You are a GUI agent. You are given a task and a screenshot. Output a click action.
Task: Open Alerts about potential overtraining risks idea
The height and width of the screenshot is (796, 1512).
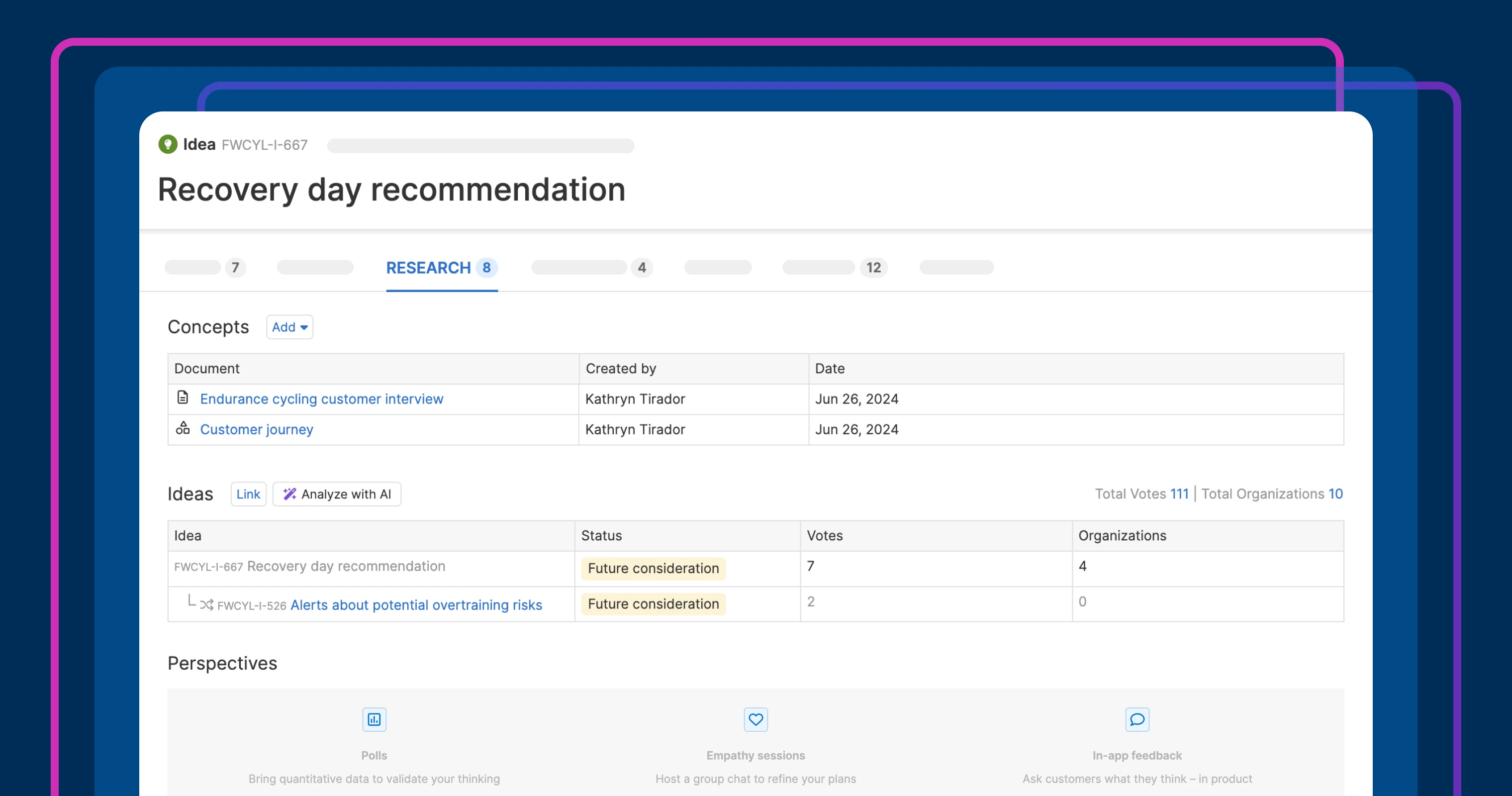click(x=416, y=604)
